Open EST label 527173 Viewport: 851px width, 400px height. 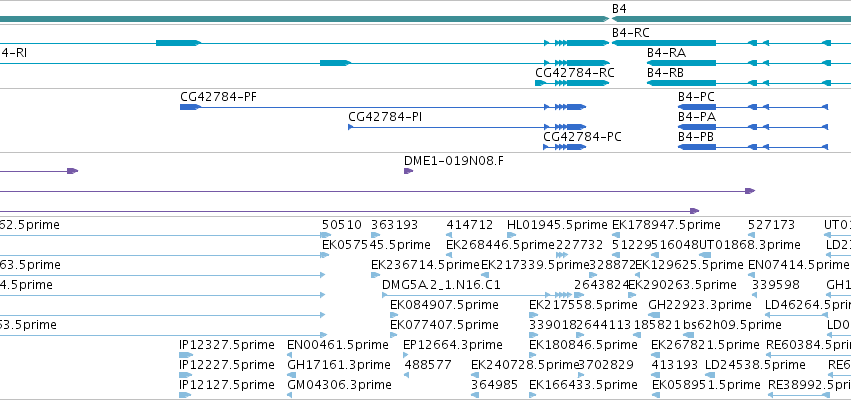pos(771,225)
